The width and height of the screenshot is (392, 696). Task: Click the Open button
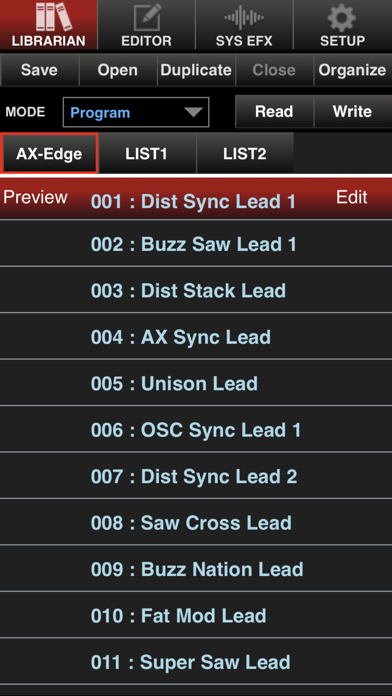click(118, 70)
